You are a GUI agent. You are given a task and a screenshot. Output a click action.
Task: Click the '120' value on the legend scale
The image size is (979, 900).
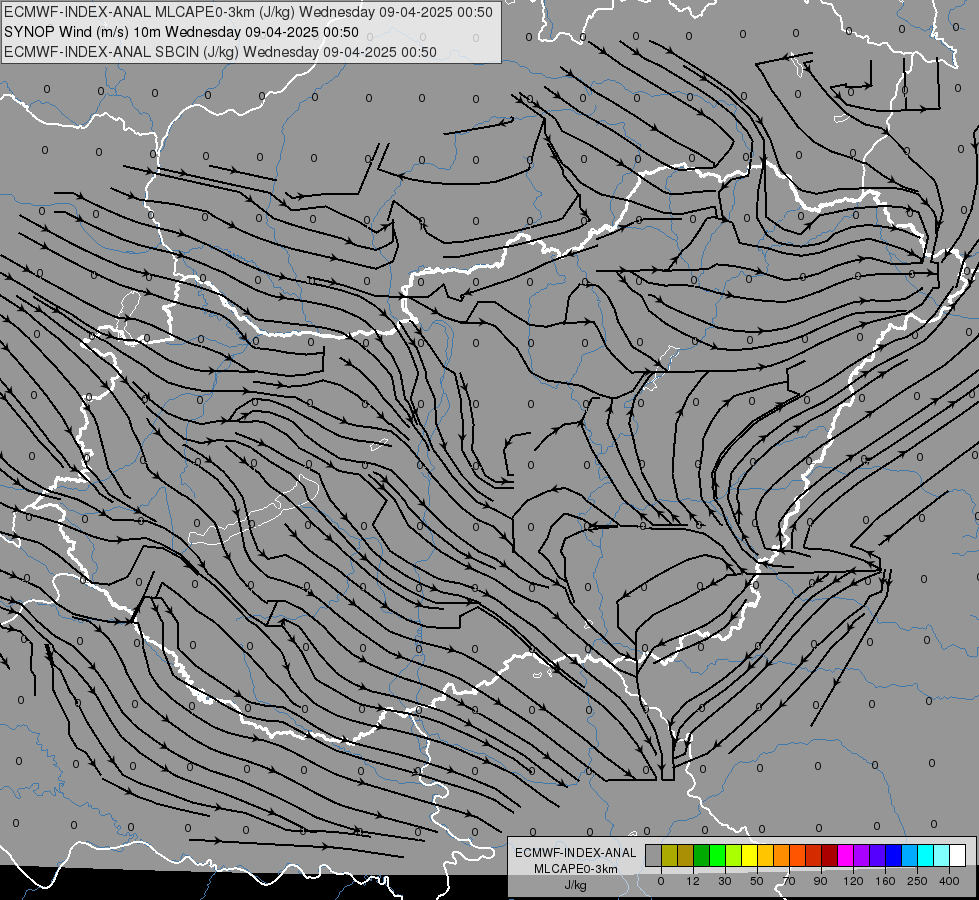tap(854, 881)
